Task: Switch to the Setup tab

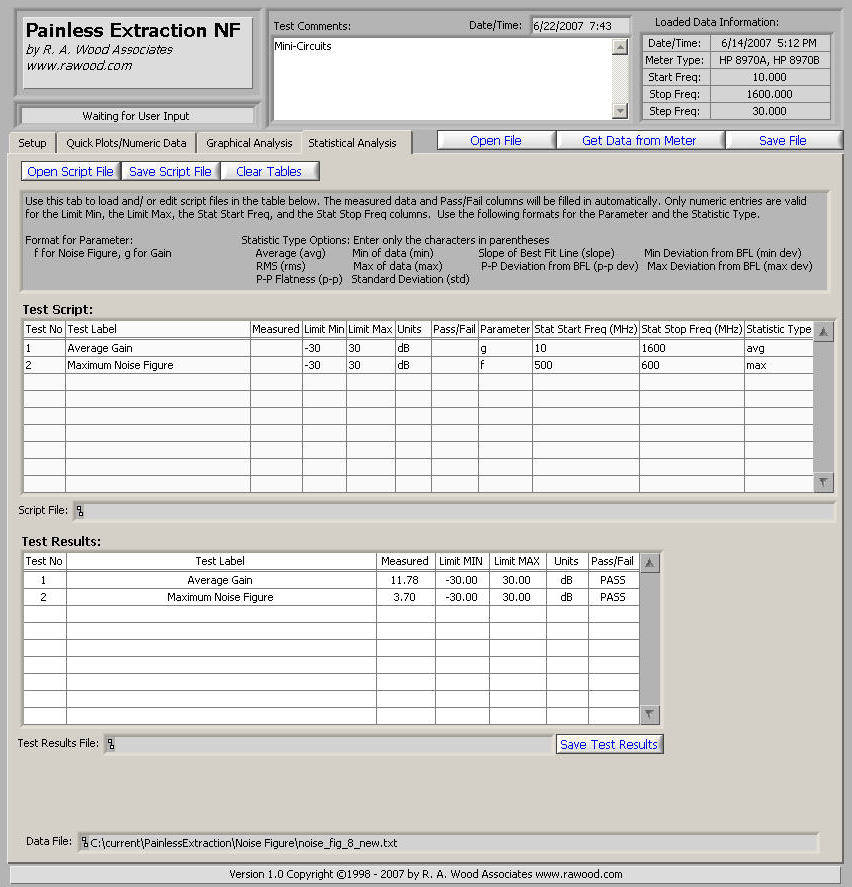Action: tap(32, 143)
